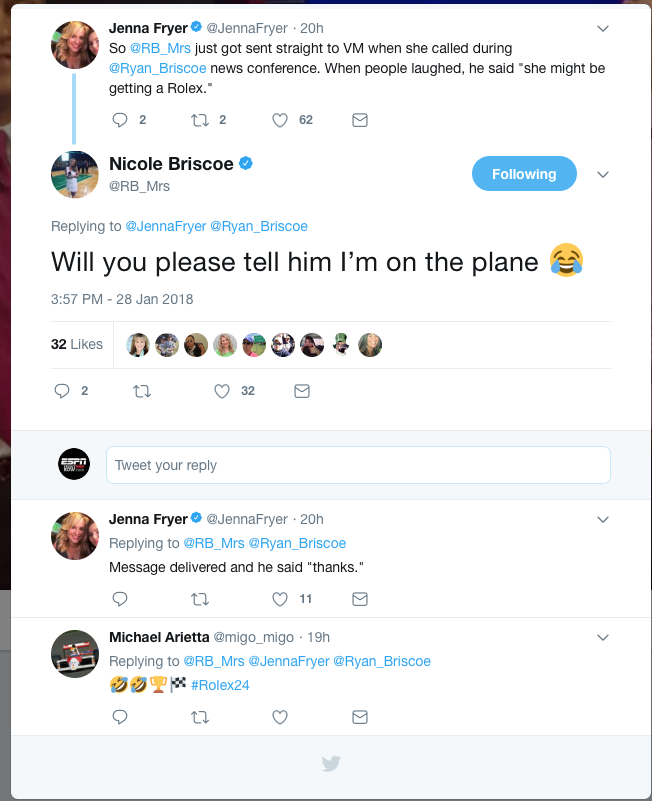
Task: Open Michael Arietta's race car avatar
Action: pyautogui.click(x=75, y=654)
